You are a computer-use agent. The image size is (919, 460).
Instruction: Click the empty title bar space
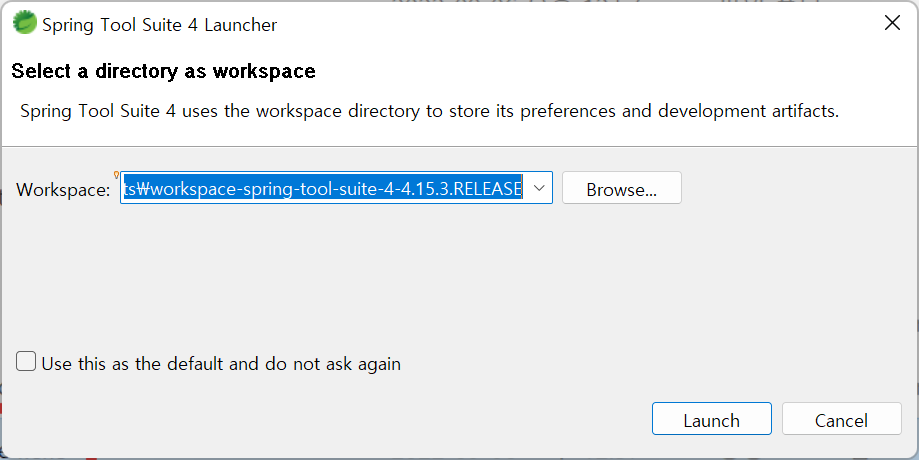tap(574, 23)
